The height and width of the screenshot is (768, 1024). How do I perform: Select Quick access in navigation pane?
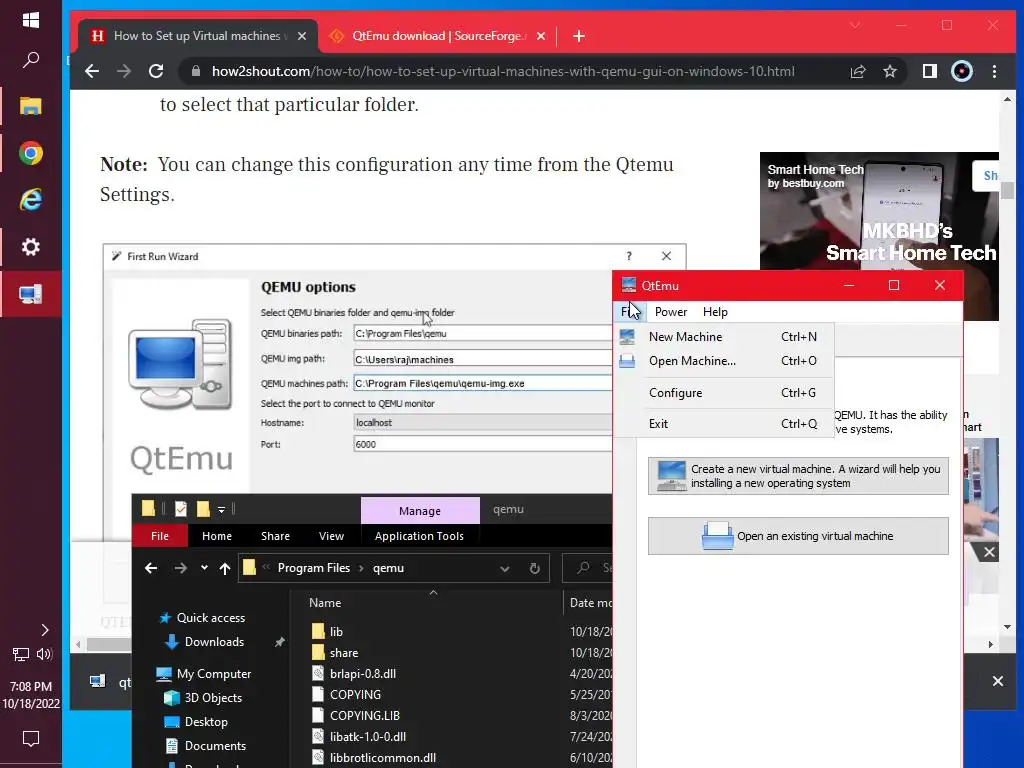(x=211, y=618)
